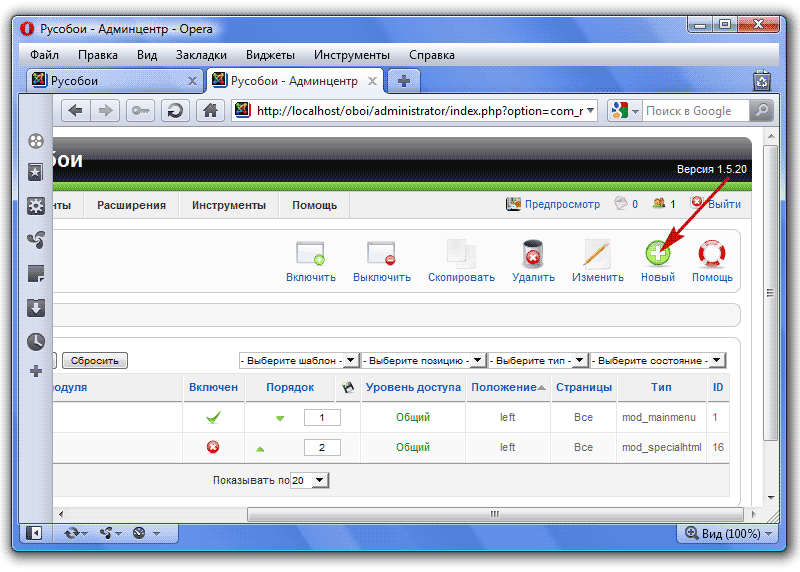Viewport: 800px width, 572px height.
Task: Open the 'Показывать по' 20 dropdown
Action: click(309, 480)
